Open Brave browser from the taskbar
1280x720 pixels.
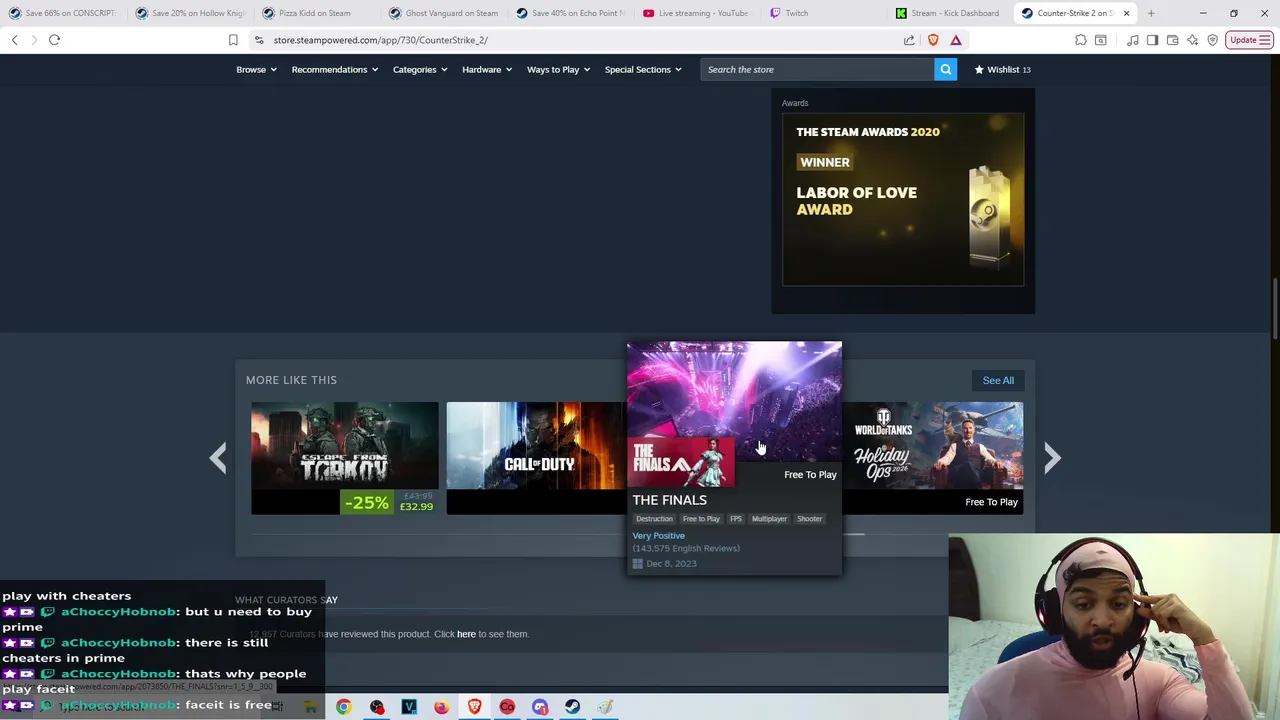pos(474,707)
